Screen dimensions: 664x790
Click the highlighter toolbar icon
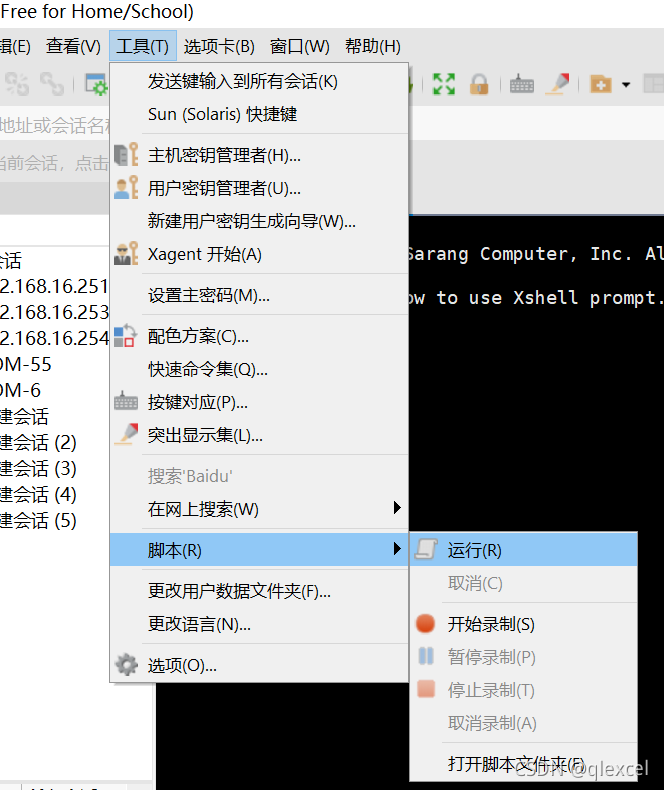(x=558, y=84)
